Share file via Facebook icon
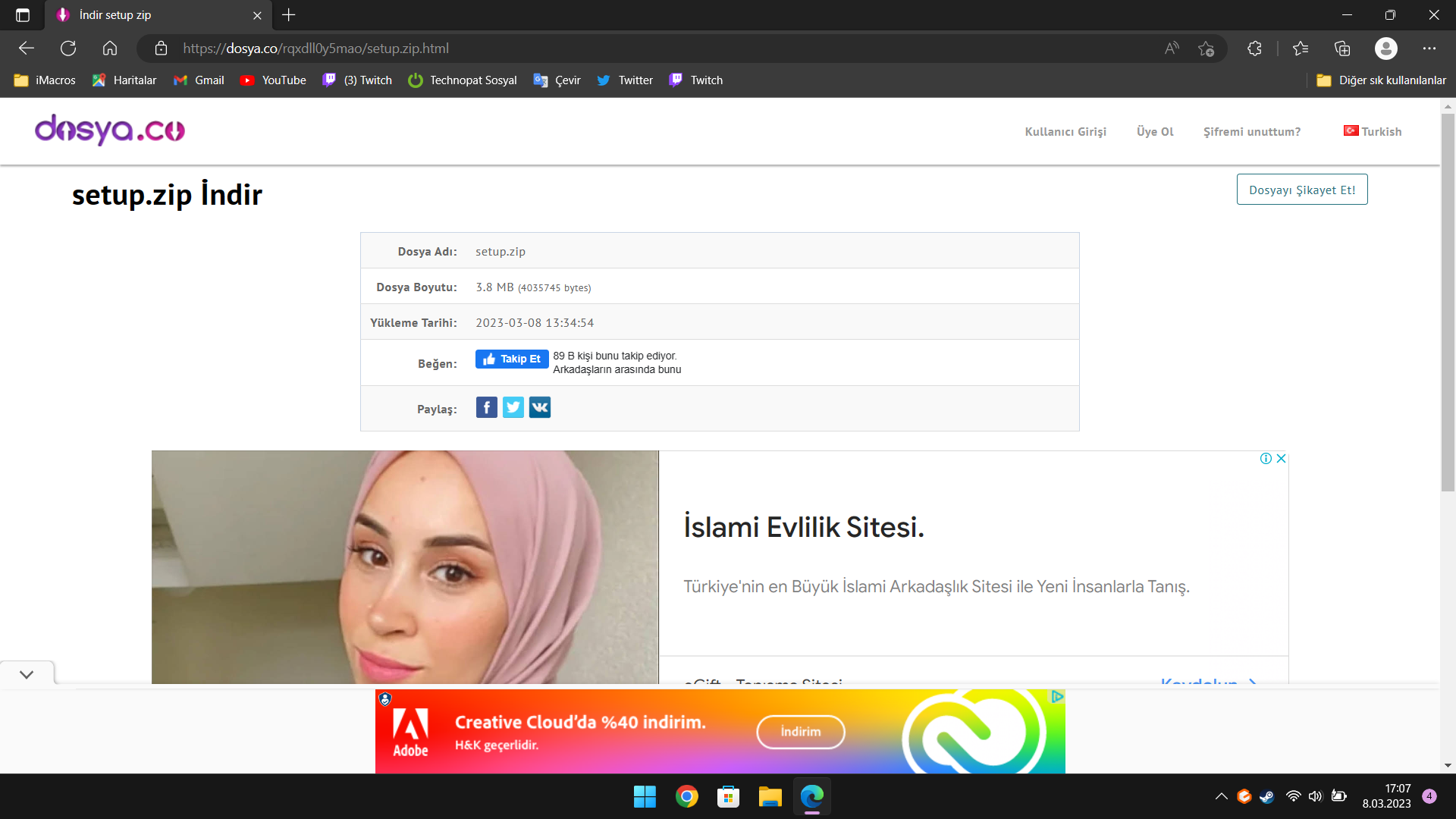1456x819 pixels. click(x=486, y=408)
